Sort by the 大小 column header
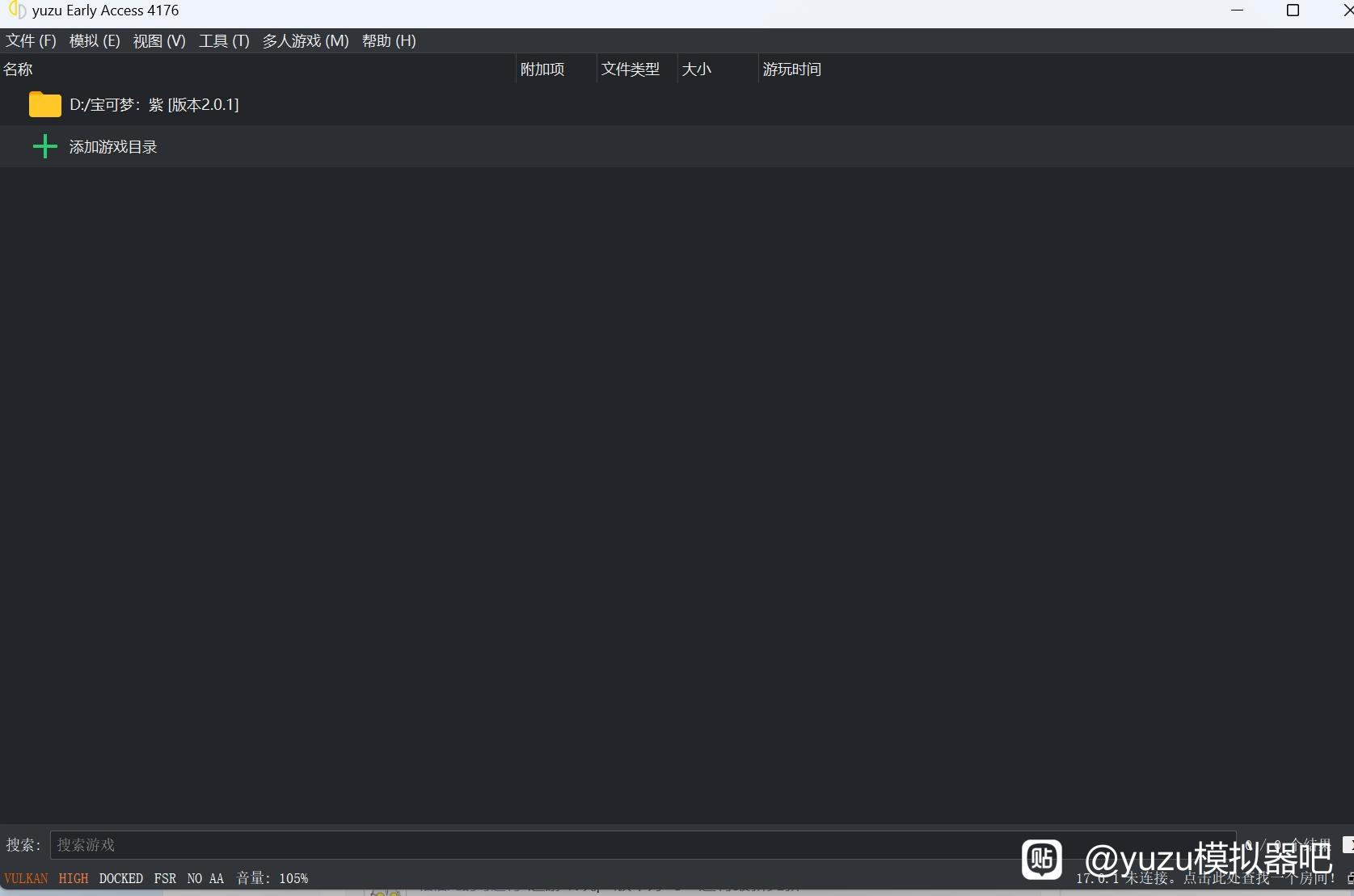1354x896 pixels. [x=717, y=69]
